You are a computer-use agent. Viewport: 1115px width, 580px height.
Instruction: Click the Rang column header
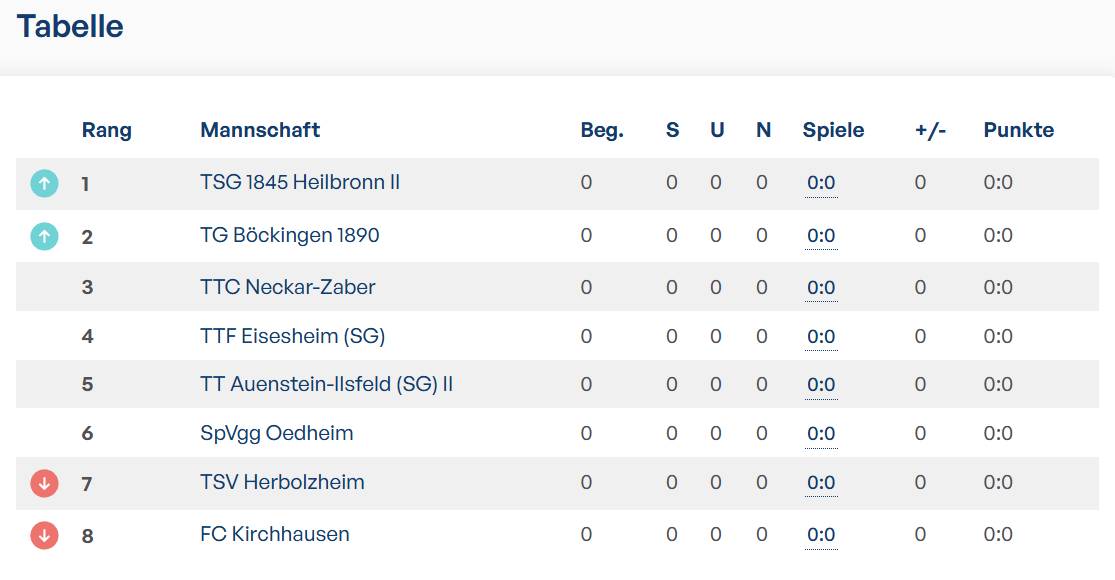(107, 131)
